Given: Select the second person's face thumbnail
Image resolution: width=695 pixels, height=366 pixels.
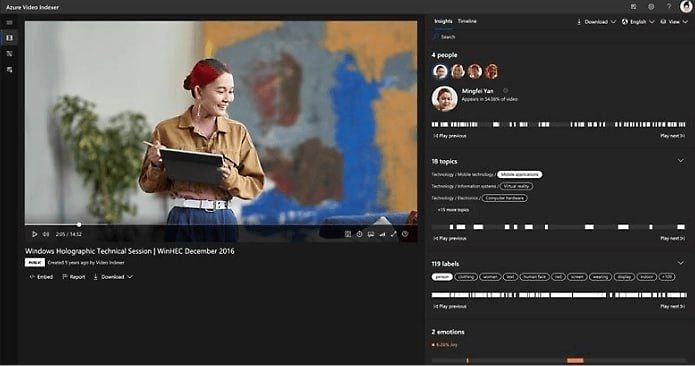Looking at the screenshot, I should click(x=457, y=71).
